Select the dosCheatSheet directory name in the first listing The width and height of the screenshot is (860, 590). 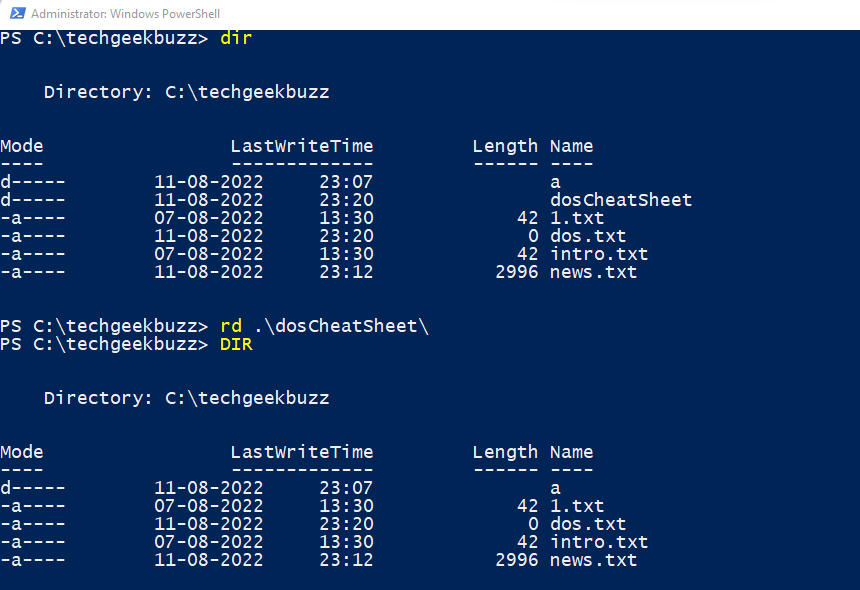point(620,200)
